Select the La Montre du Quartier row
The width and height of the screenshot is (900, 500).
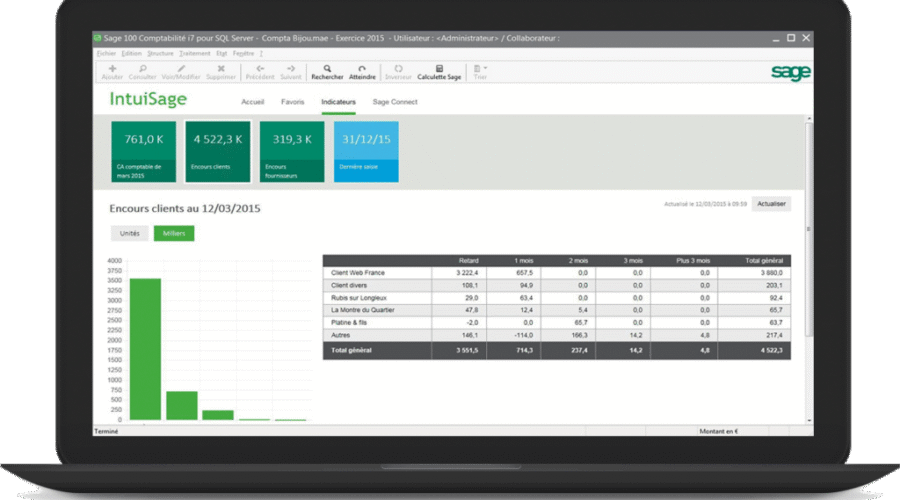[557, 310]
